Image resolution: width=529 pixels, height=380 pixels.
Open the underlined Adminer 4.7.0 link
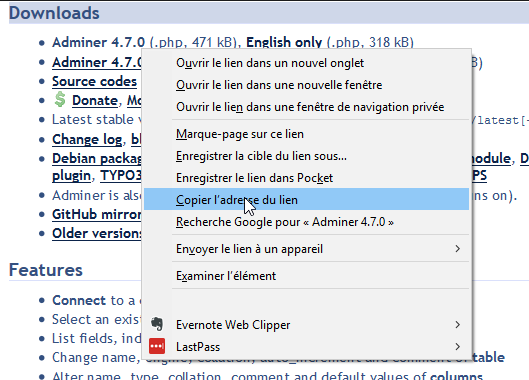pos(97,62)
